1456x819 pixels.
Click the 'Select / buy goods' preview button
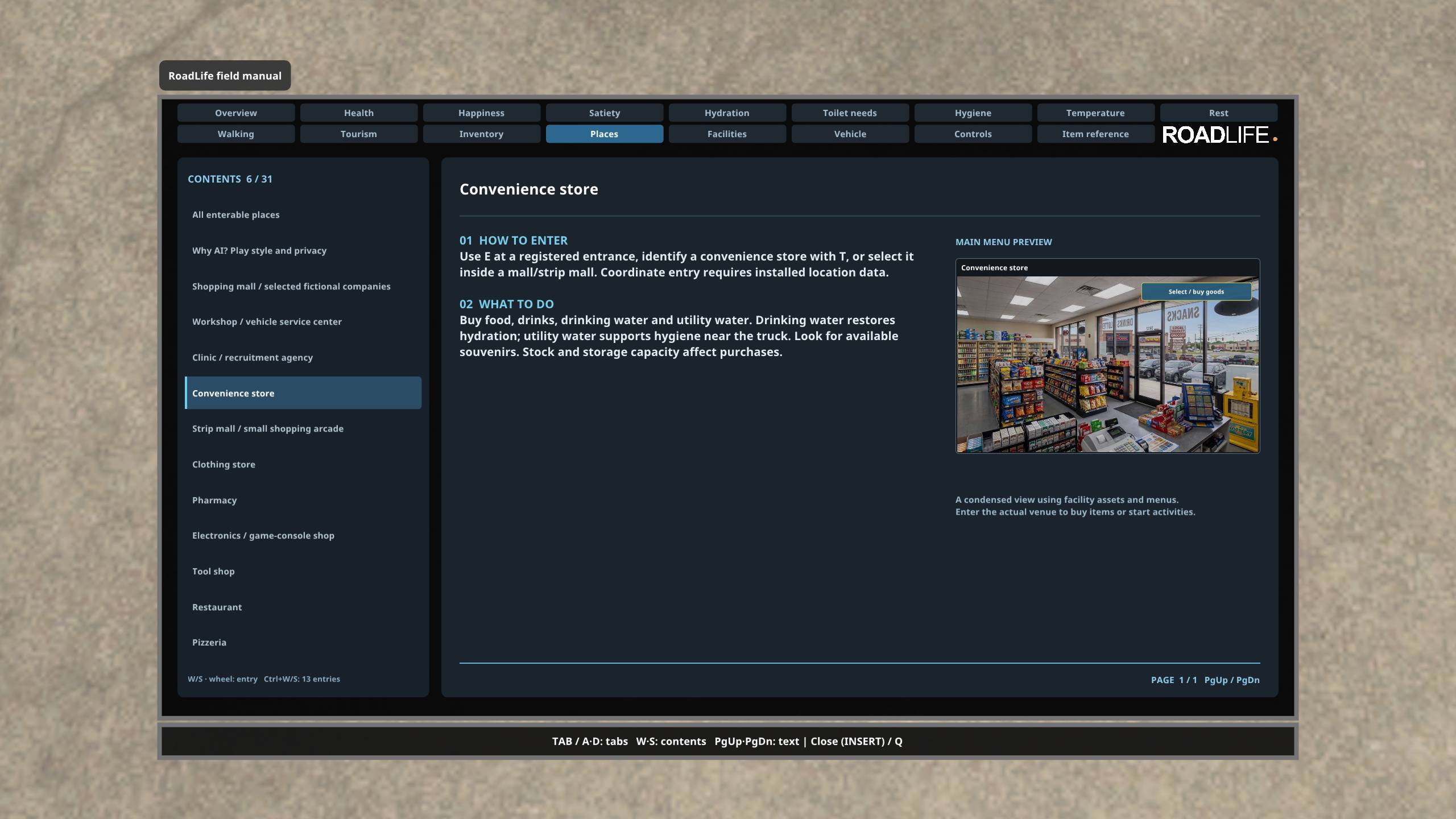pos(1196,292)
